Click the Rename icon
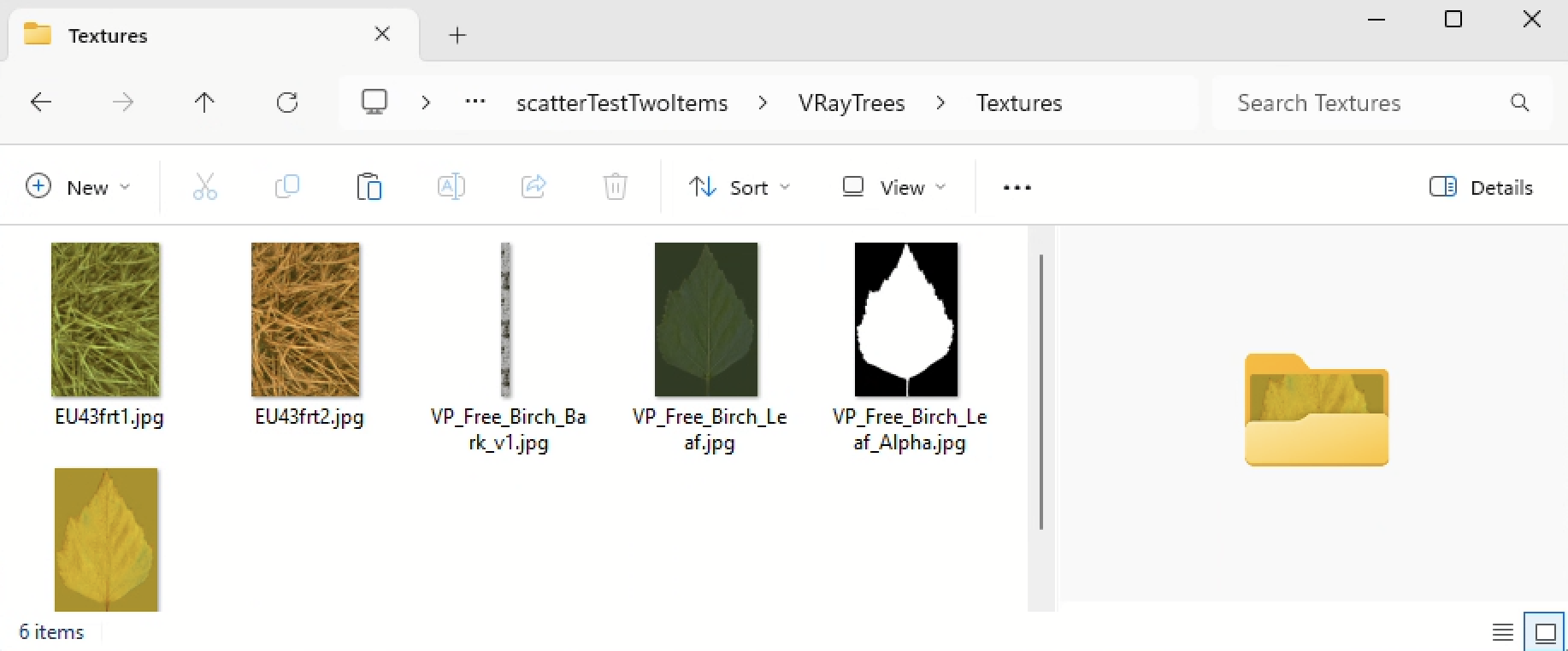Image resolution: width=1568 pixels, height=651 pixels. [x=451, y=186]
